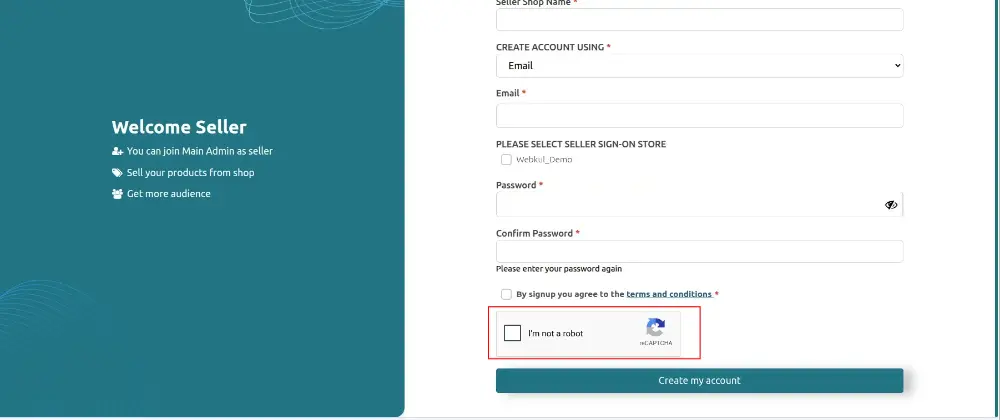Tick the Webkul_Demo store checkbox
Screen dimensions: 1000x420
506,159
